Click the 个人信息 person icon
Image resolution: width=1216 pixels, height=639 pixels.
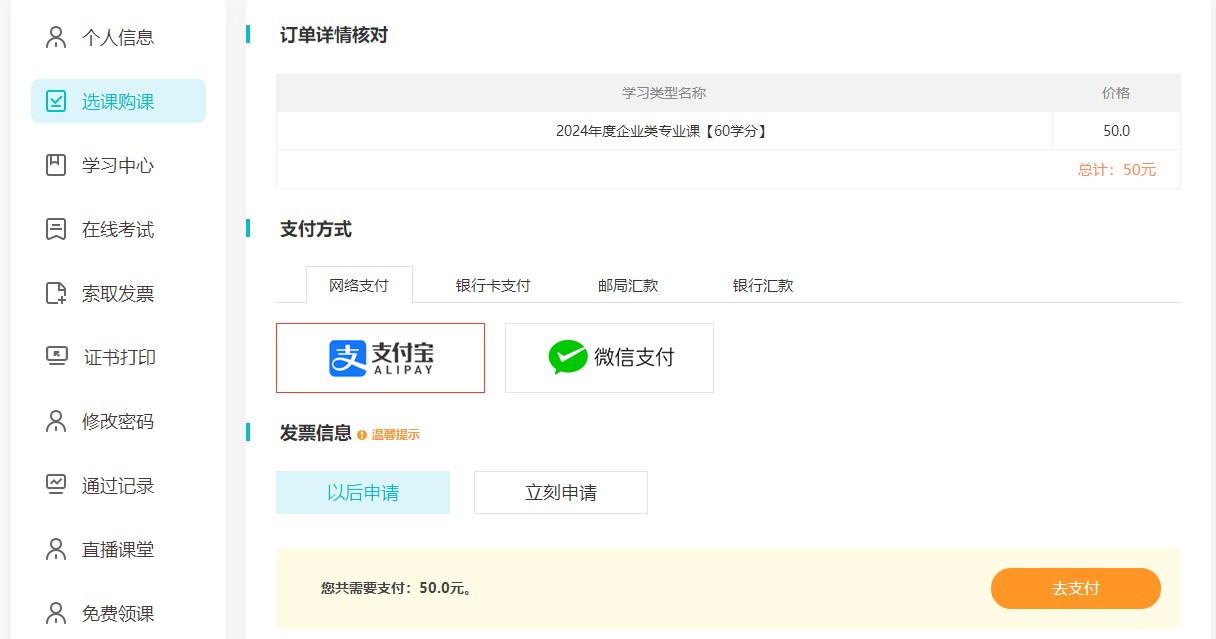[56, 38]
